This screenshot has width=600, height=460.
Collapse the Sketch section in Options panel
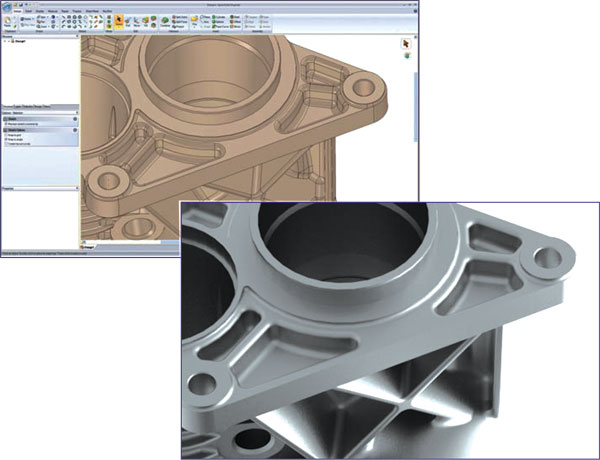tap(75, 119)
